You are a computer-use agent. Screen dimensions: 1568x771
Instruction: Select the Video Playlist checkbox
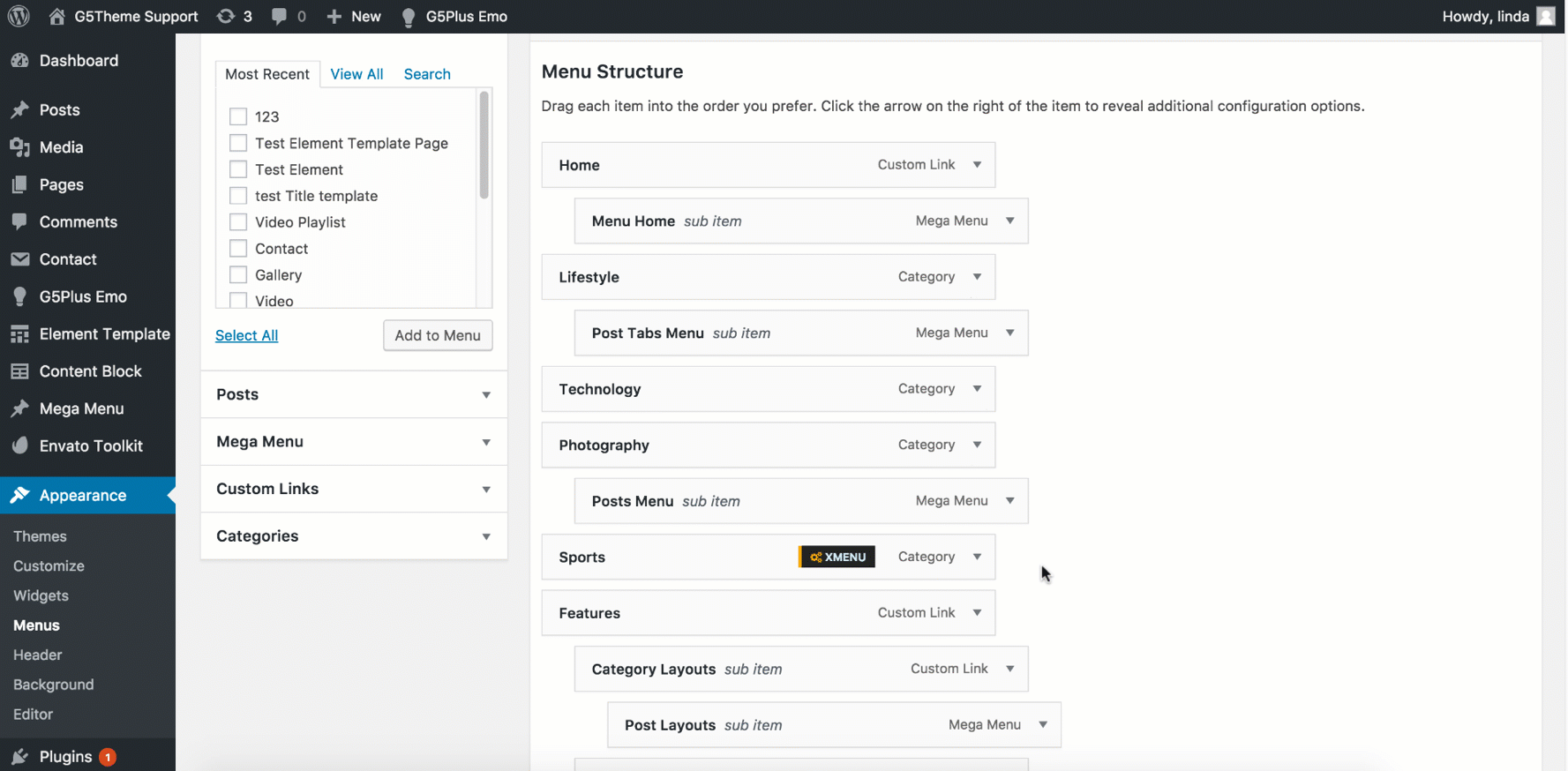(238, 221)
